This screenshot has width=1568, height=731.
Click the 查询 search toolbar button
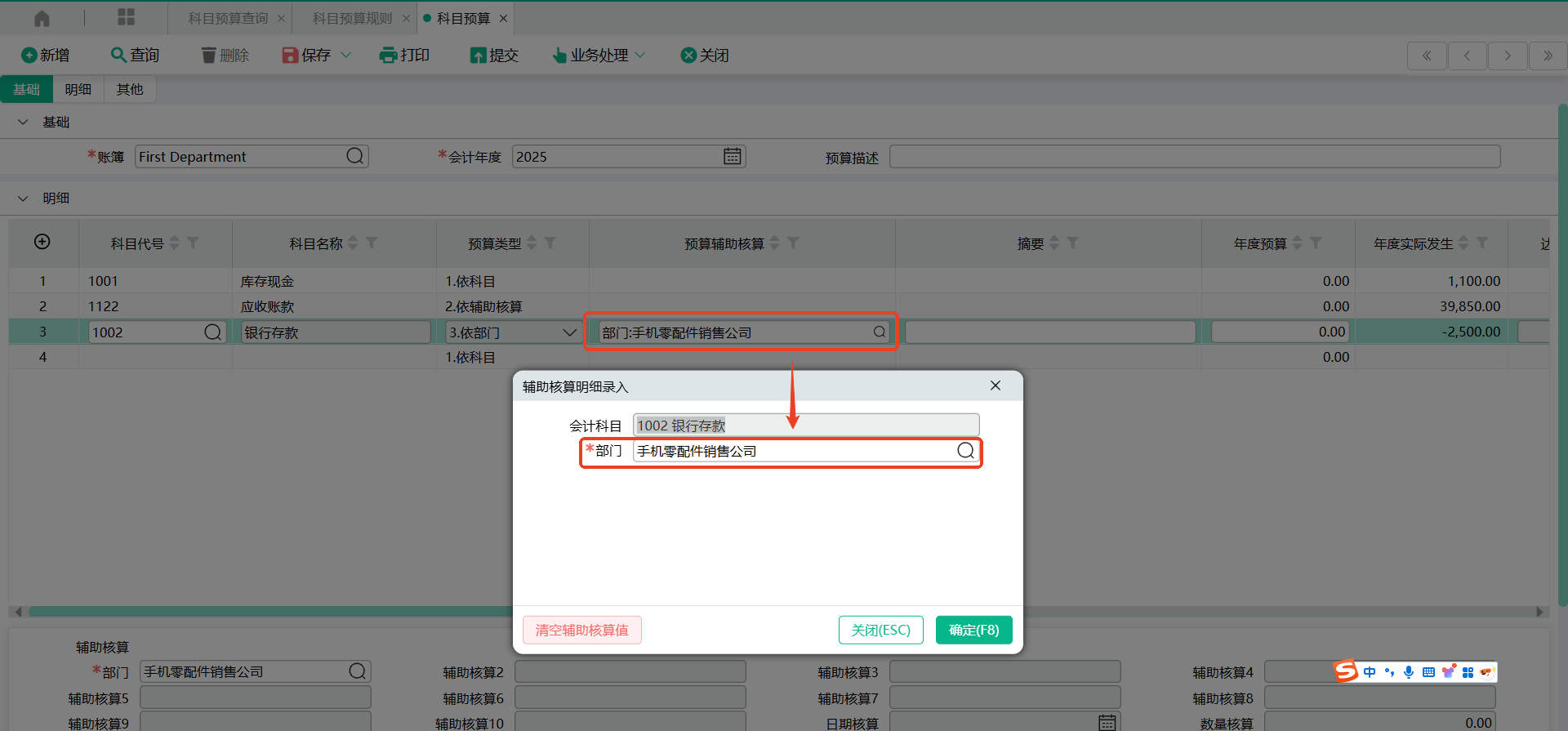coord(135,55)
